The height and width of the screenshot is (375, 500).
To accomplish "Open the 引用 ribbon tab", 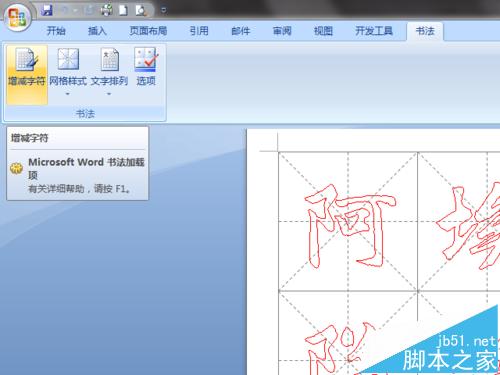I will click(x=199, y=31).
